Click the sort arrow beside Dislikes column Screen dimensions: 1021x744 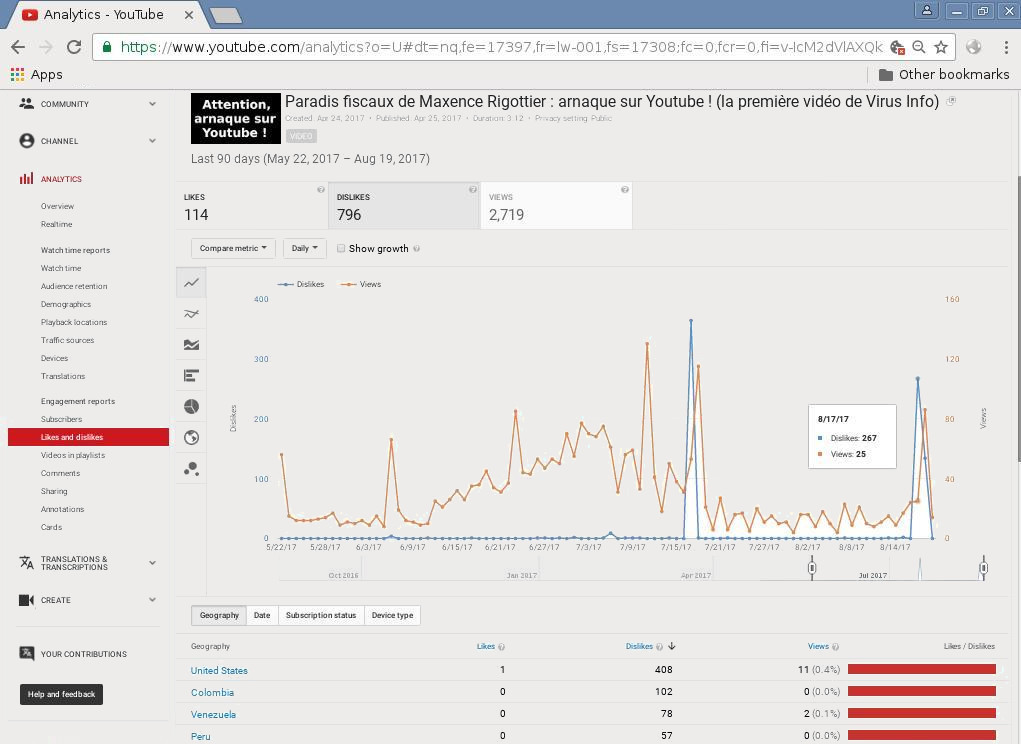click(x=671, y=646)
